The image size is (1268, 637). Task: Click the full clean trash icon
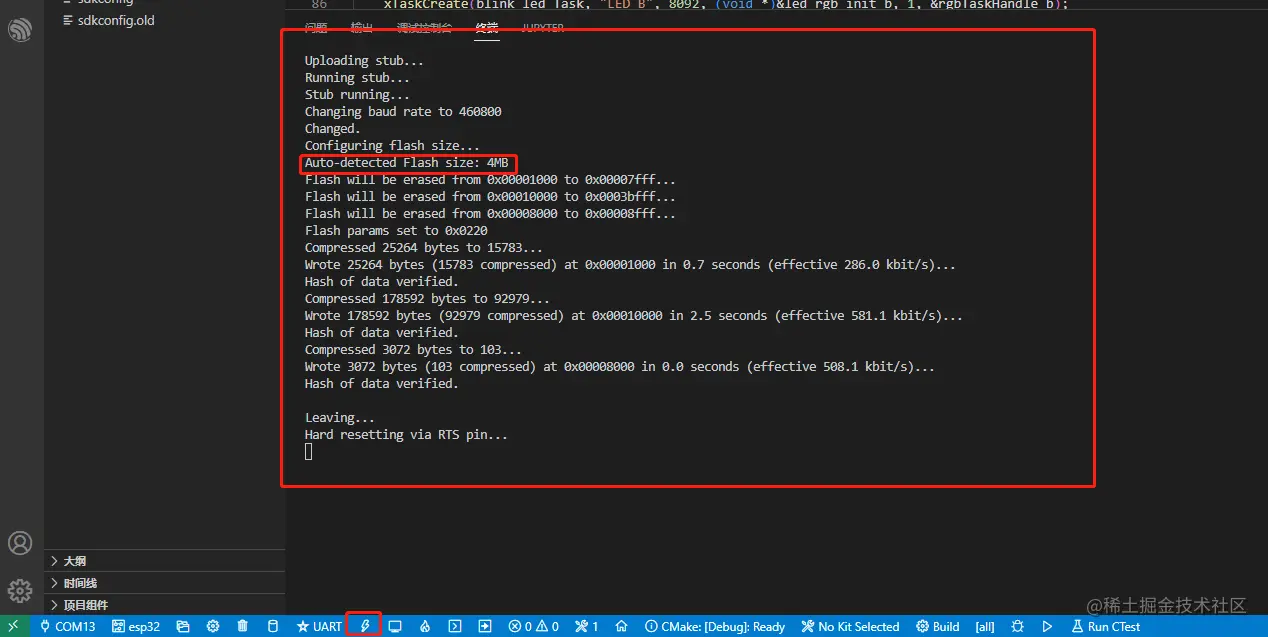pyautogui.click(x=243, y=626)
